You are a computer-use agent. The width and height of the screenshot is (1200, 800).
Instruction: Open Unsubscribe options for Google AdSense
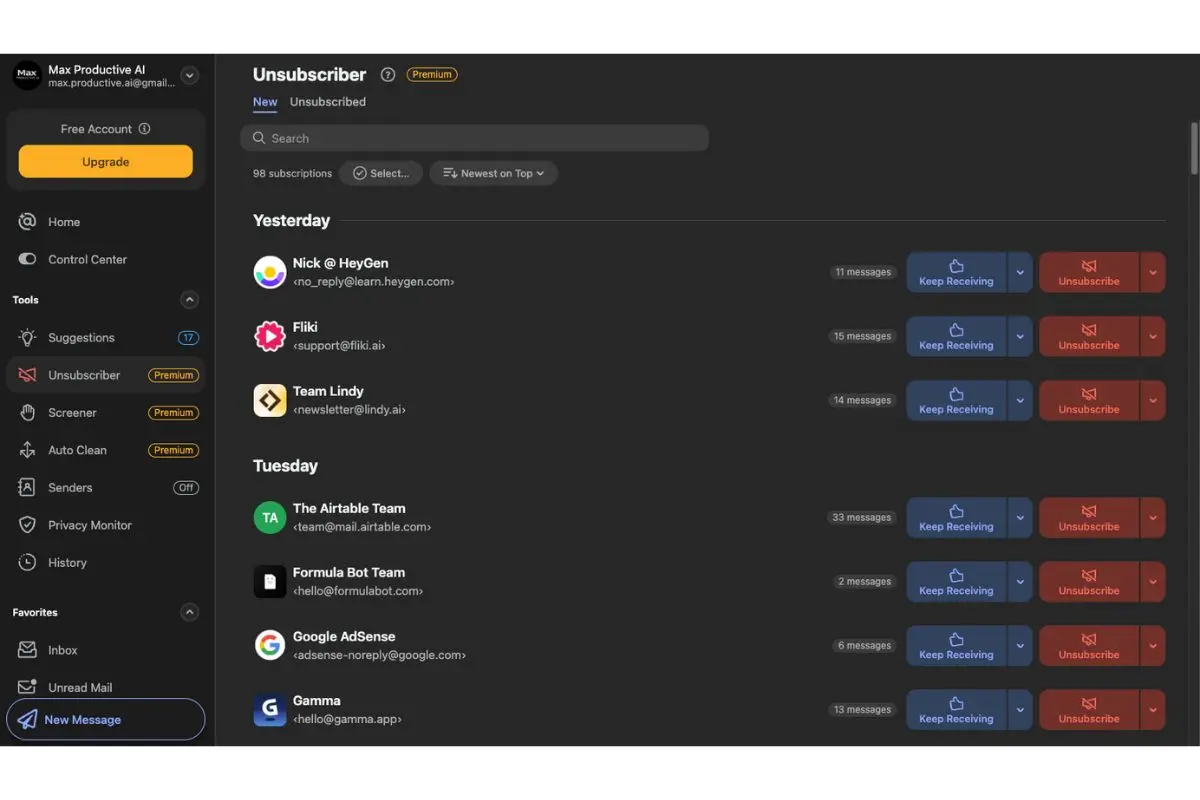tap(1153, 645)
